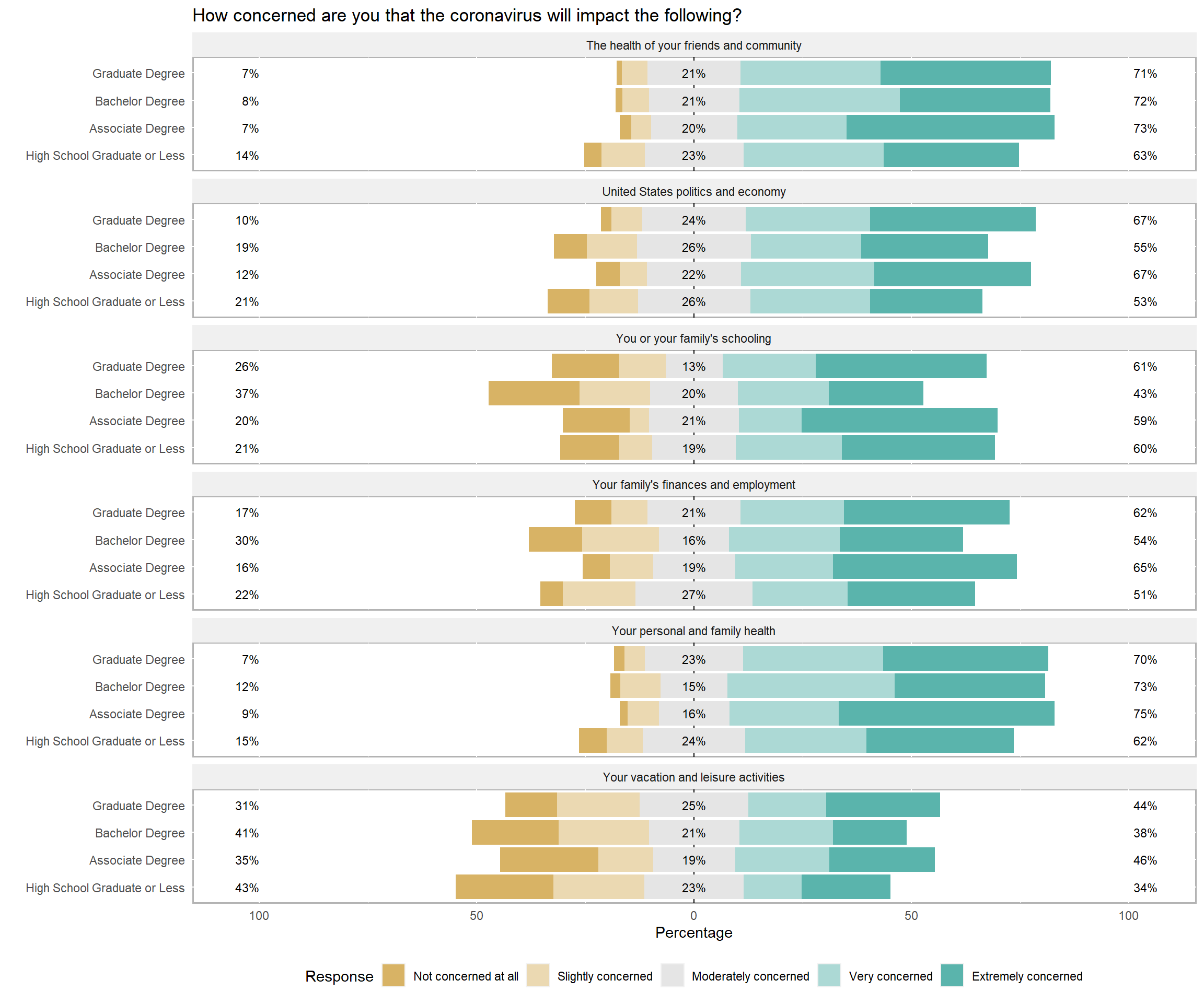The image size is (1204, 1003).
Task: Click the 75% label in personal health panel
Action: (1144, 714)
